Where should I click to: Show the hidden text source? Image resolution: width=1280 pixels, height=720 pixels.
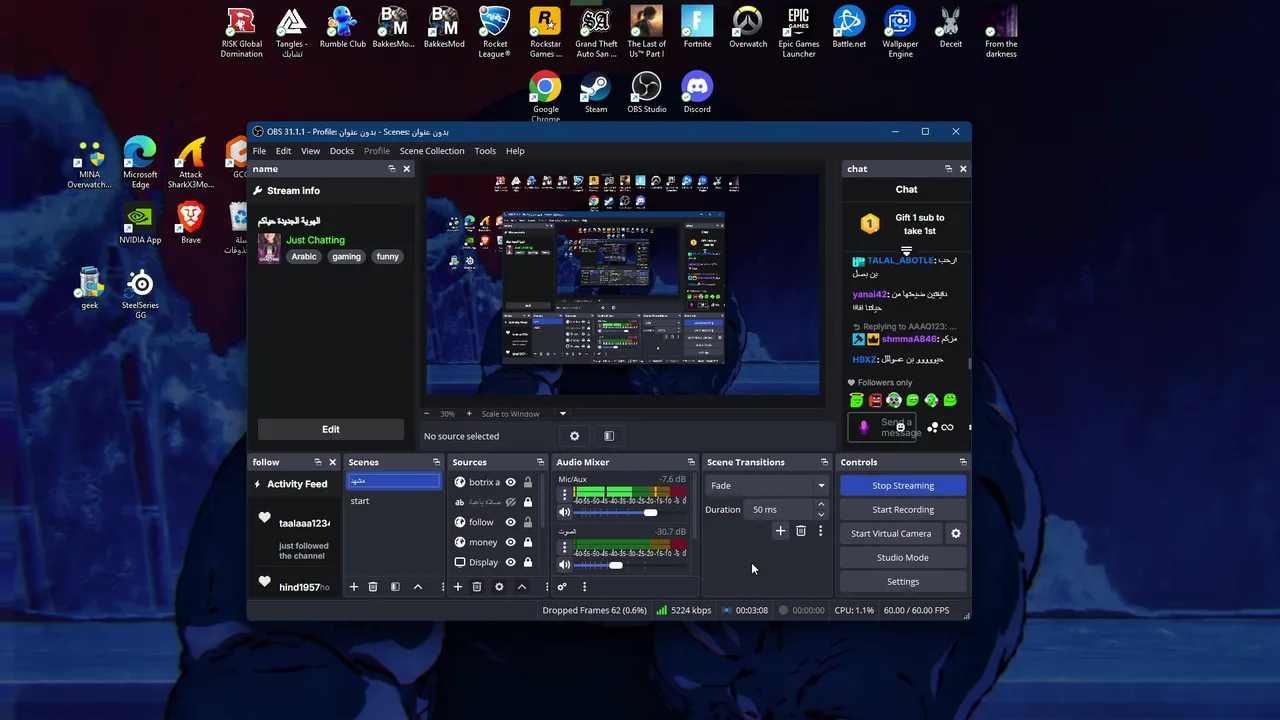click(510, 502)
